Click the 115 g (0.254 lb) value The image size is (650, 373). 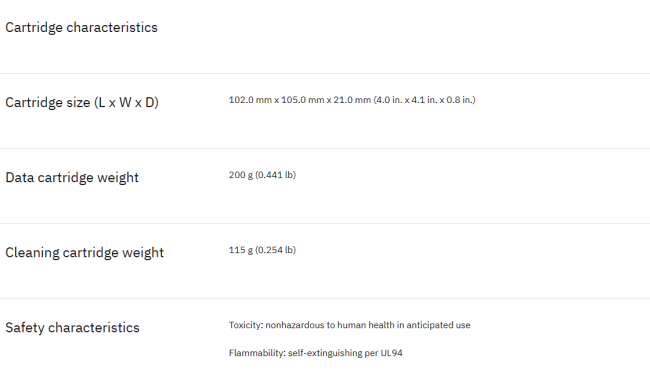coord(262,250)
